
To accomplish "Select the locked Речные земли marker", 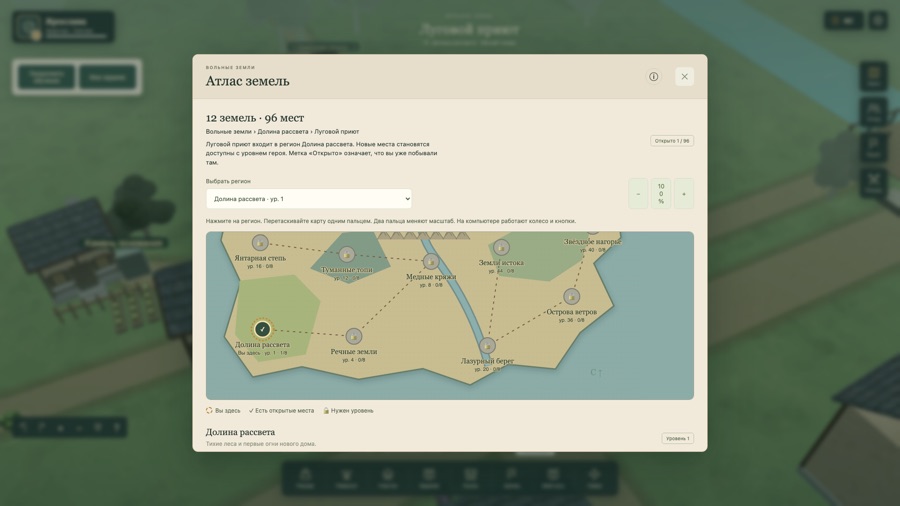I will pyautogui.click(x=354, y=336).
